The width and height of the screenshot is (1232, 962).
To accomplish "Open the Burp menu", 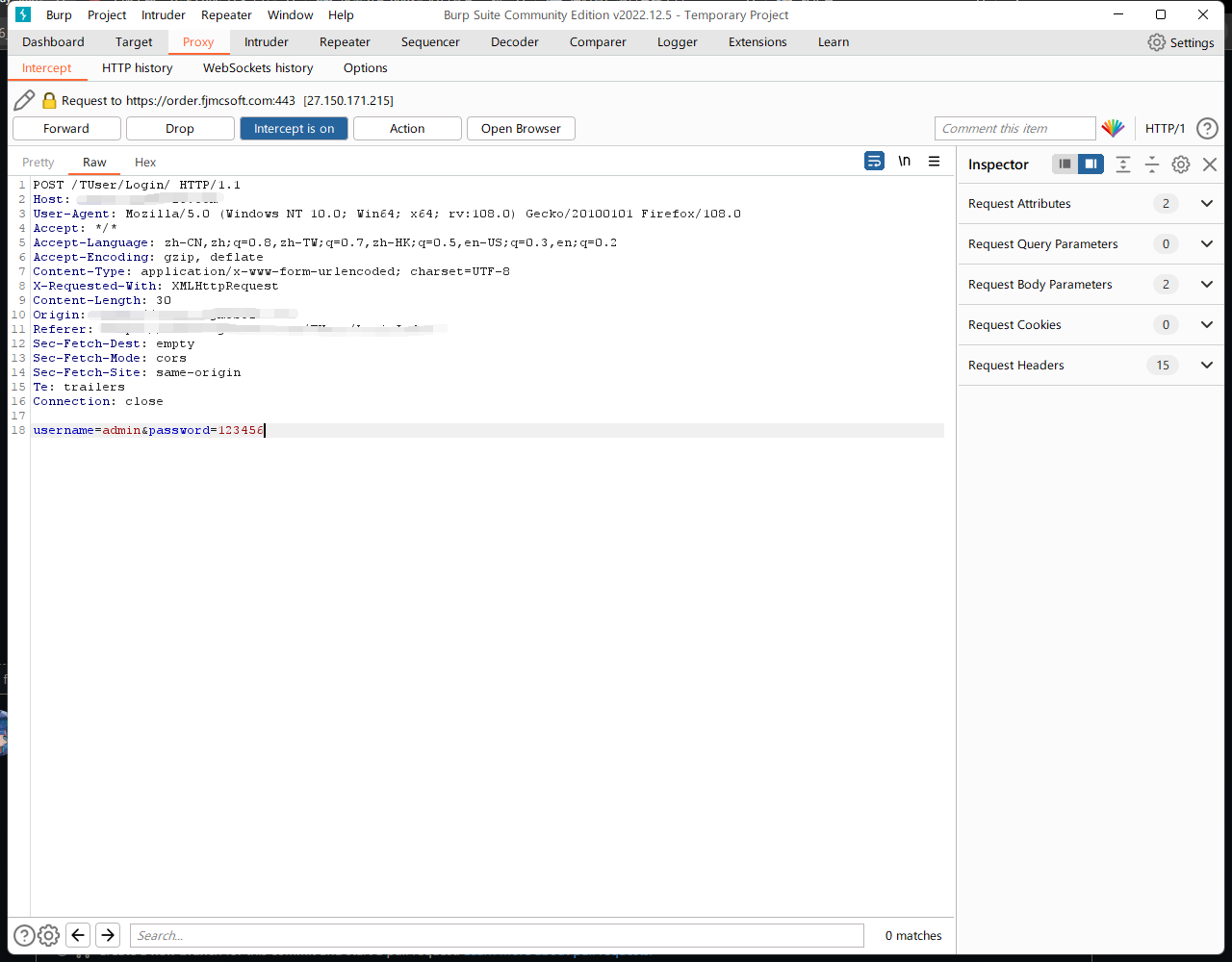I will click(59, 14).
